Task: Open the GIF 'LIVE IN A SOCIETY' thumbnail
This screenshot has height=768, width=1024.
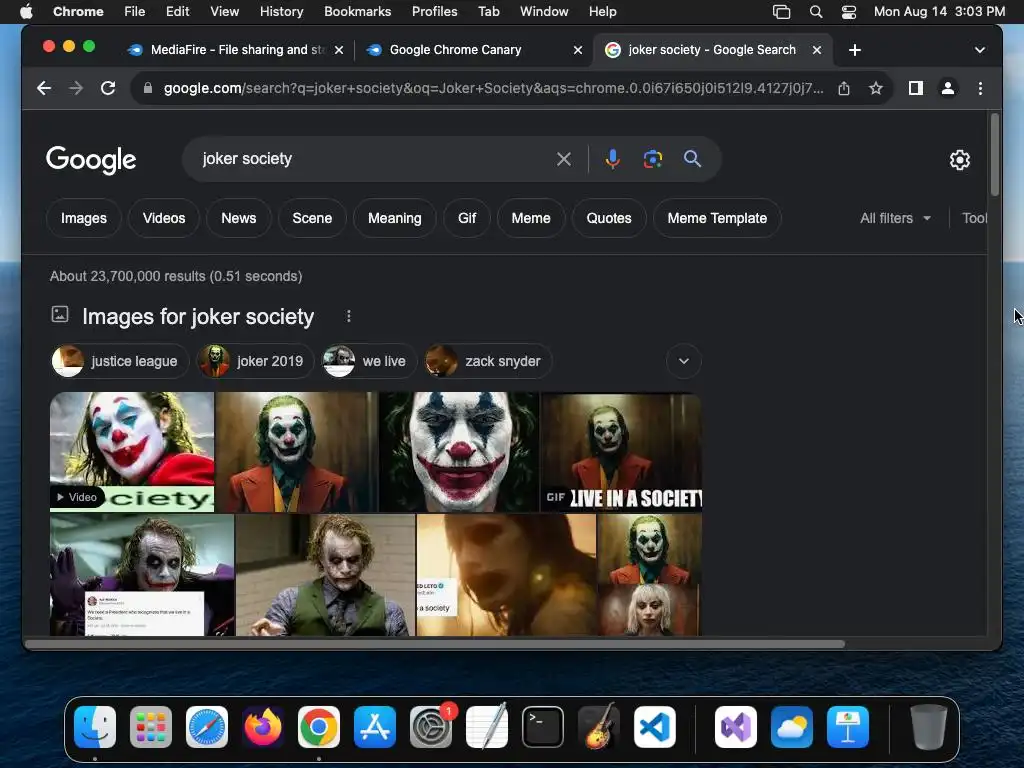Action: tap(621, 452)
